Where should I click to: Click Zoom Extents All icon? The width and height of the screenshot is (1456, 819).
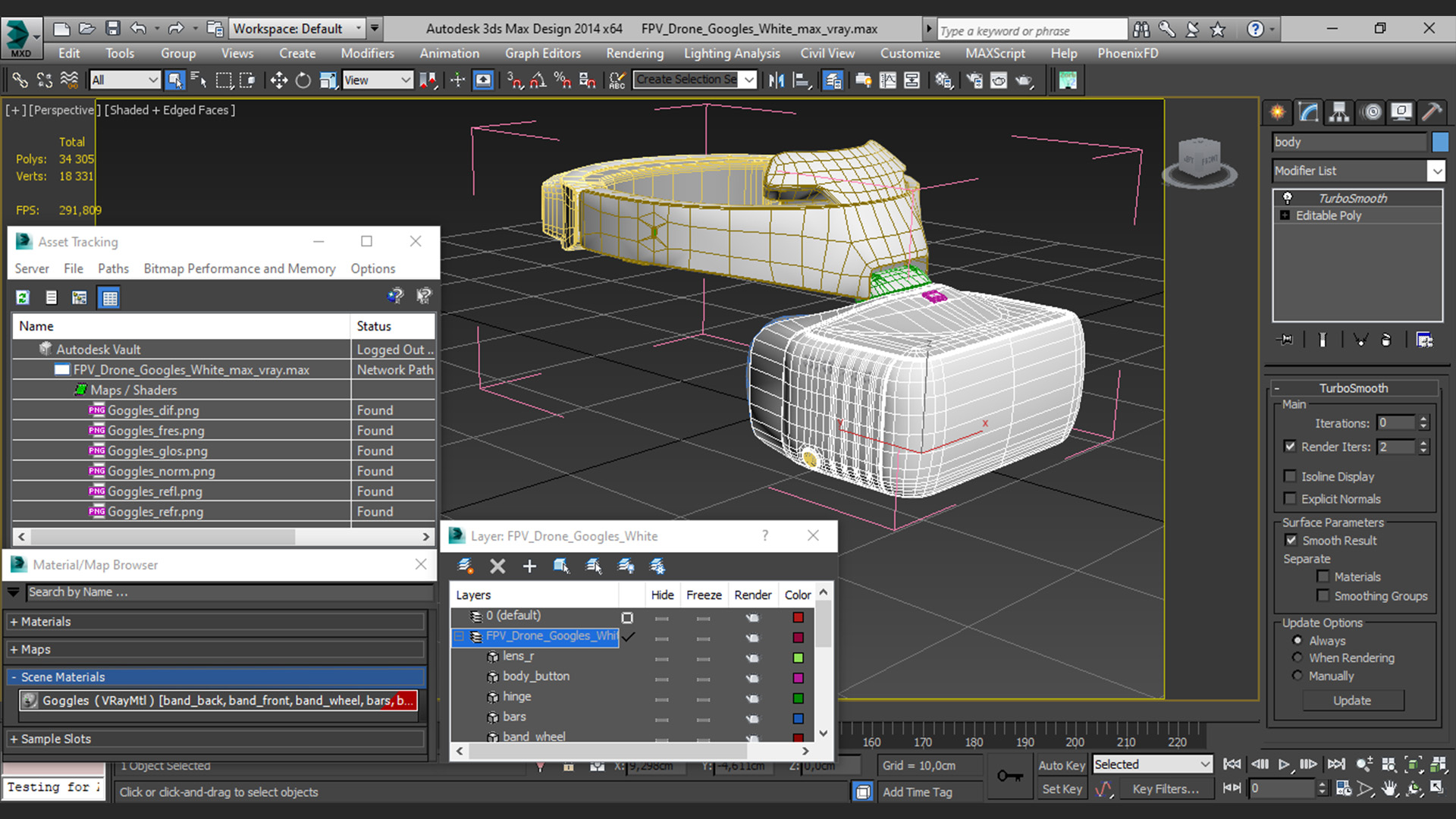1438,764
